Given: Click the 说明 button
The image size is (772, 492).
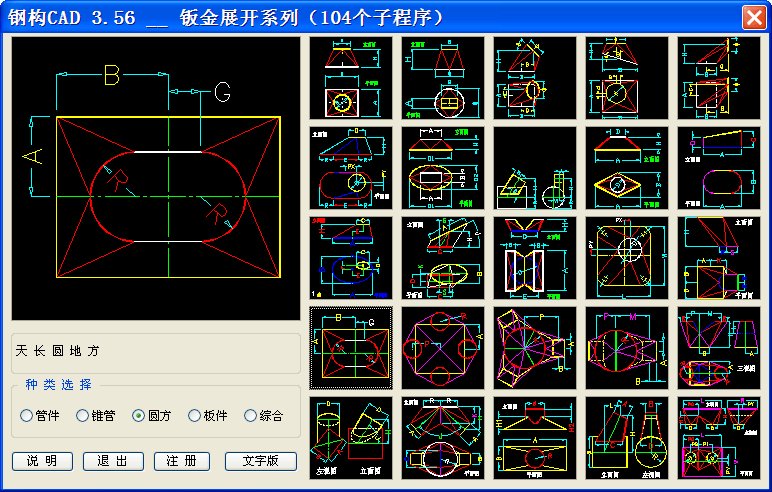Looking at the screenshot, I should pyautogui.click(x=42, y=461).
